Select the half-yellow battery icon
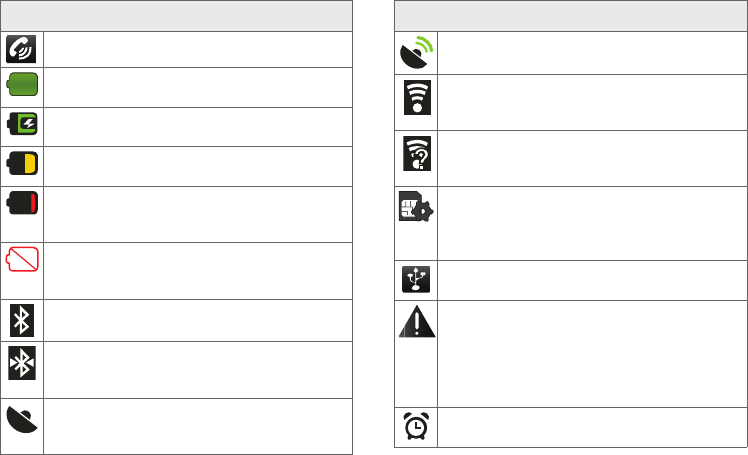 click(22, 164)
